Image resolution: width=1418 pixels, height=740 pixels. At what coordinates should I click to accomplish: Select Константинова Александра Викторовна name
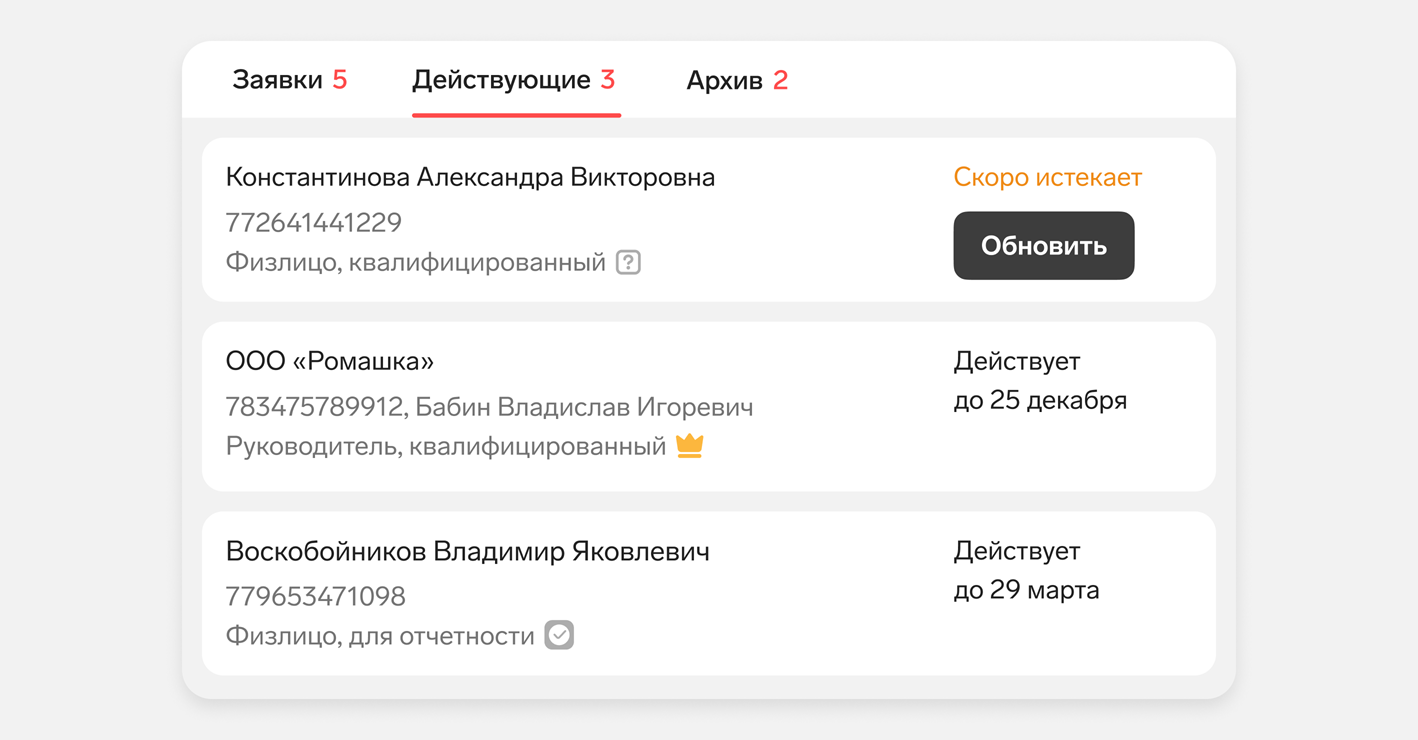pyautogui.click(x=470, y=177)
